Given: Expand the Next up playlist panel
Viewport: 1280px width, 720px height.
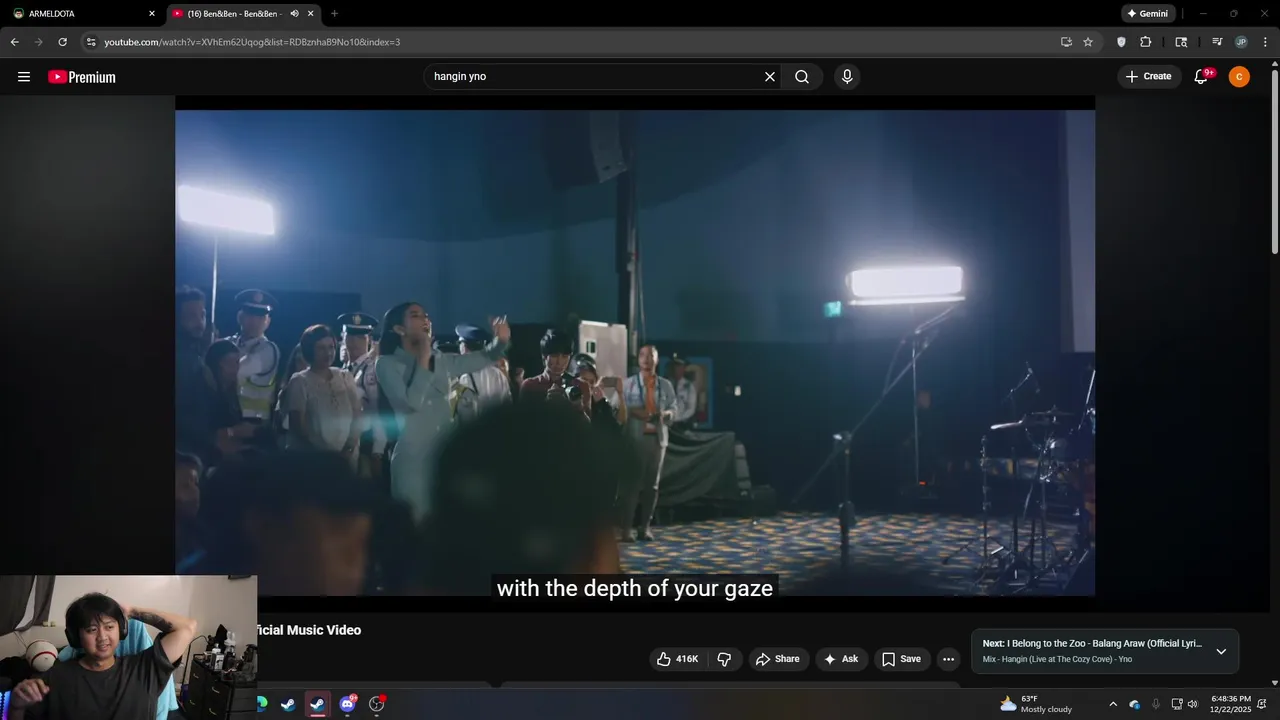Looking at the screenshot, I should click(x=1221, y=651).
